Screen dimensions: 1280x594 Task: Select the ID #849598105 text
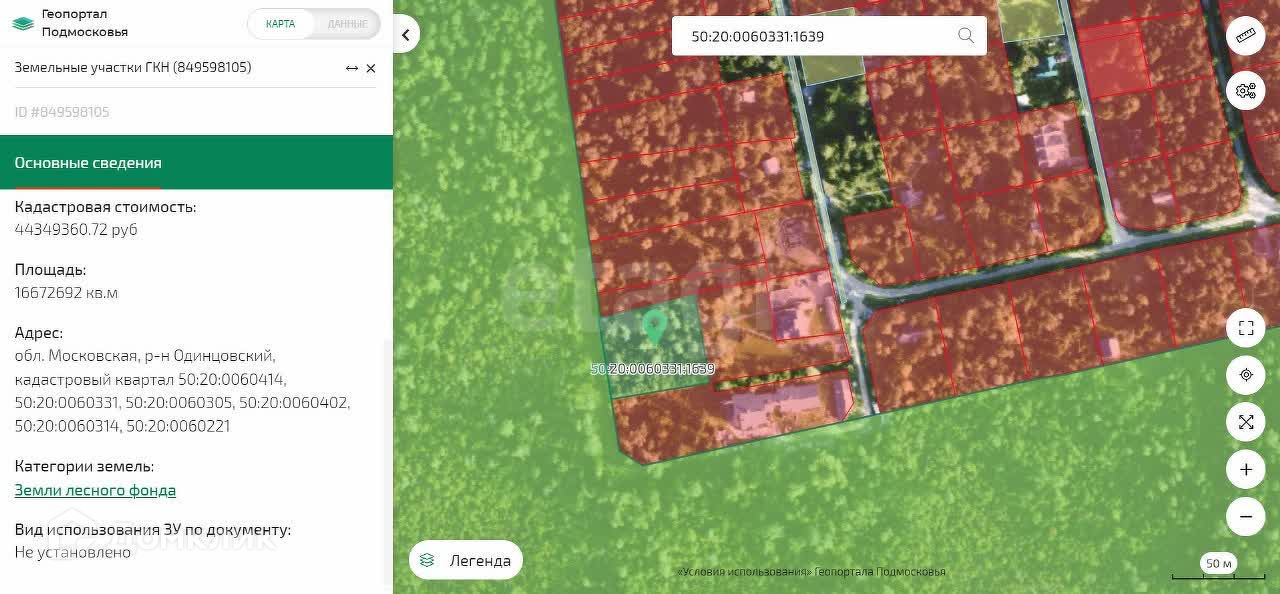62,112
